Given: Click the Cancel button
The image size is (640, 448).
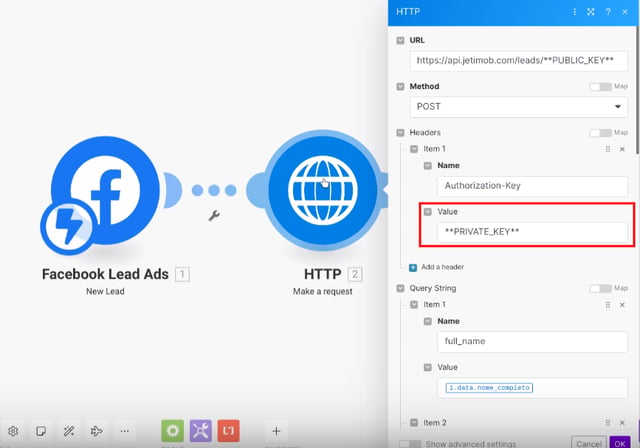Looking at the screenshot, I should (x=589, y=444).
